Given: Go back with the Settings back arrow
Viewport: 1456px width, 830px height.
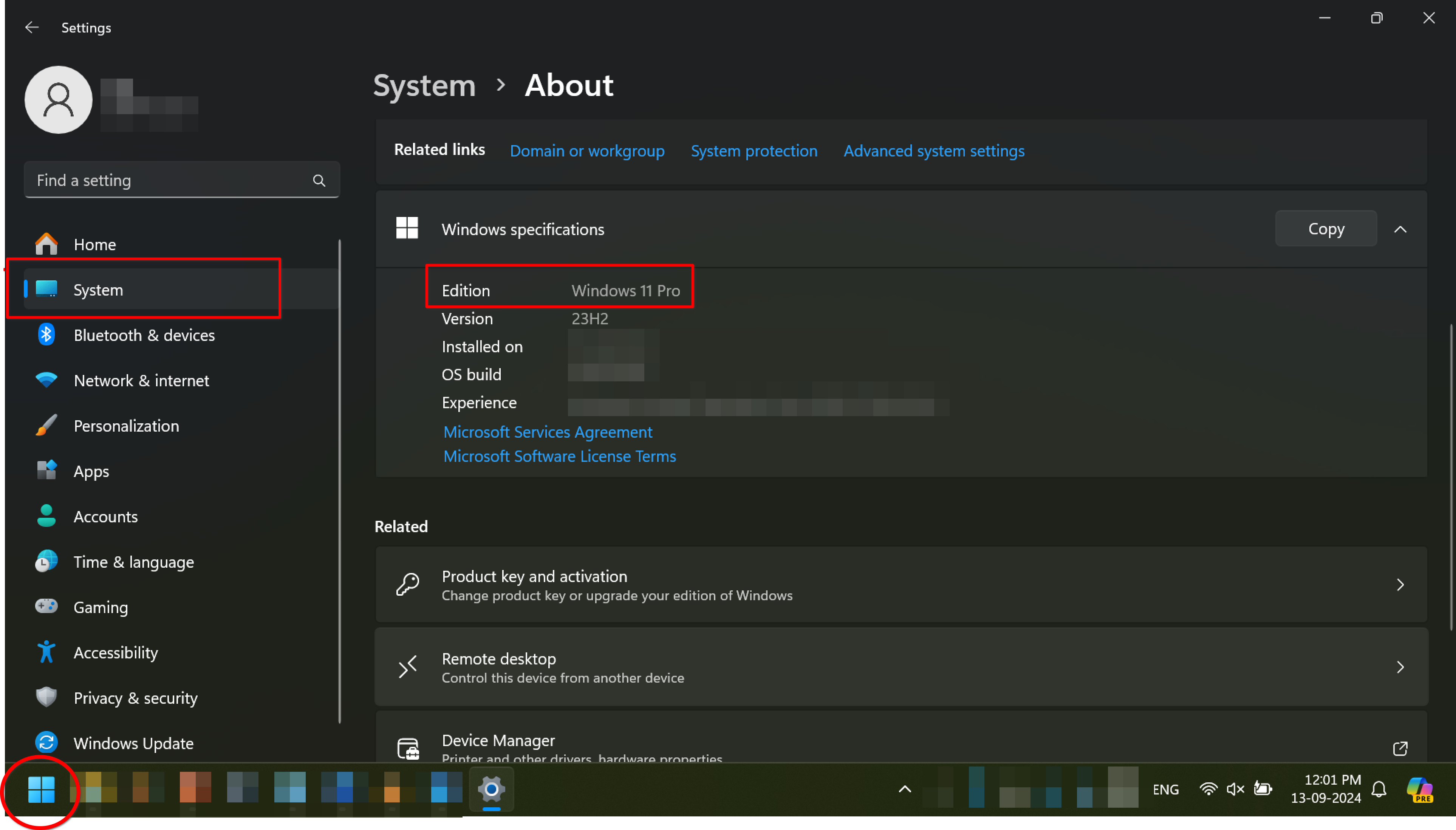Looking at the screenshot, I should coord(32,27).
